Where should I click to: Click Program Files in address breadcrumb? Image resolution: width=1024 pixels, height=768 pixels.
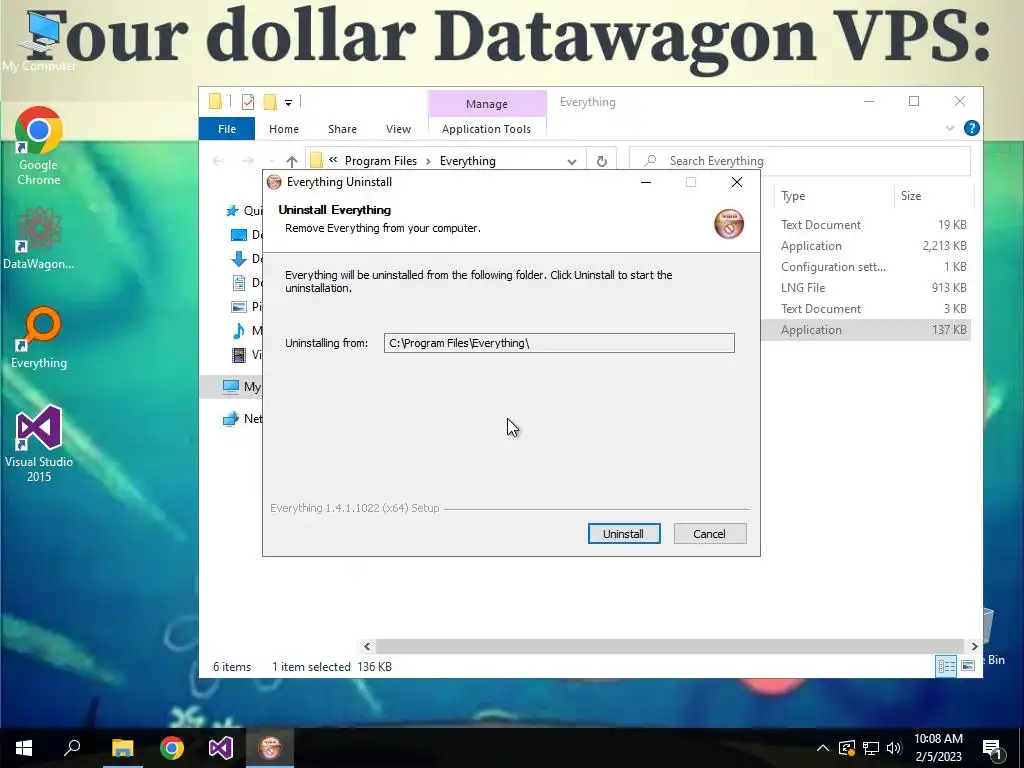[381, 161]
